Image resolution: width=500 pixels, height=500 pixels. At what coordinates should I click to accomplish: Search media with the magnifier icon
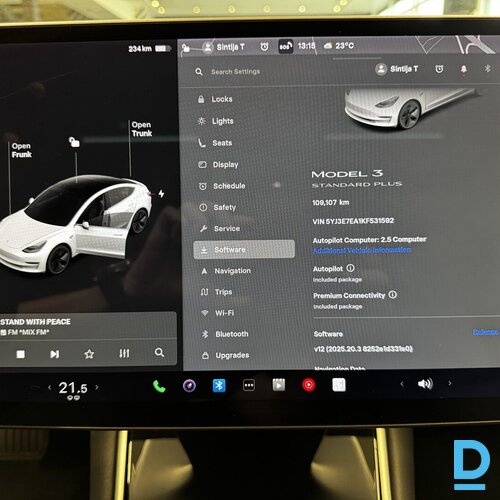(159, 353)
